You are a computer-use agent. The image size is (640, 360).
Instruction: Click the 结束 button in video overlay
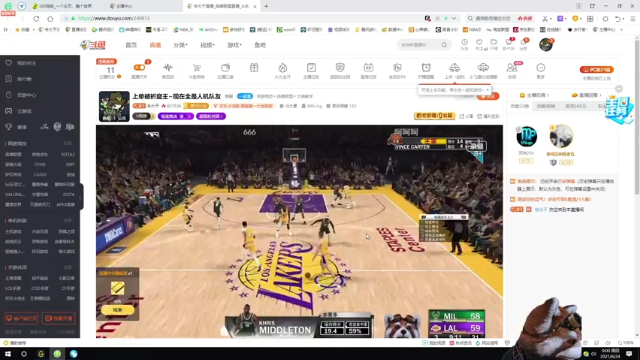tap(118, 310)
